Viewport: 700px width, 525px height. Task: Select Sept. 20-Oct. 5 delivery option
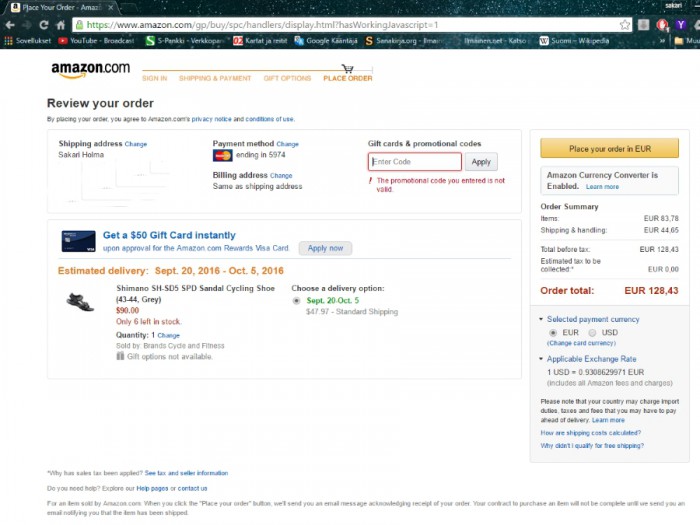[296, 300]
